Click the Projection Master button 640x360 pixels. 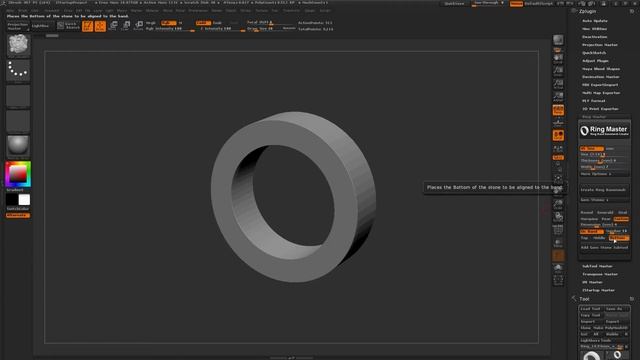[x=18, y=26]
